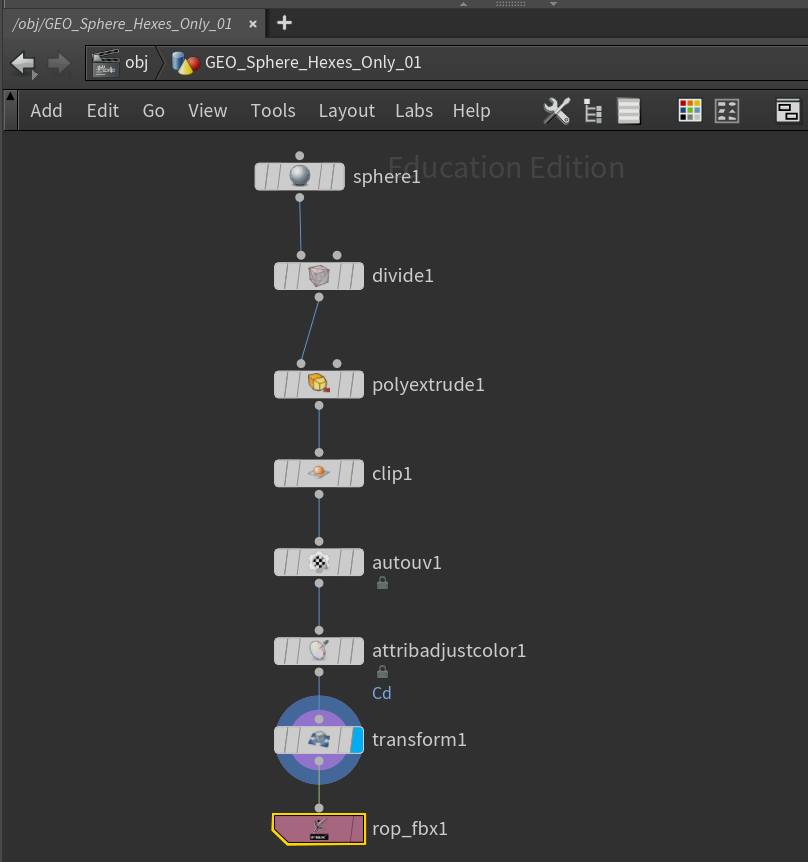Toggle the lock icon under attribadjustcolor1
Viewport: 808px width, 862px height.
(382, 672)
